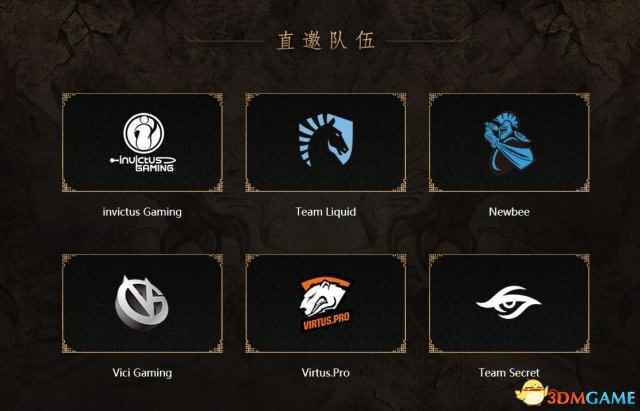This screenshot has height=411, width=640.
Task: Open the invictus Gaming text label
Action: pyautogui.click(x=142, y=212)
